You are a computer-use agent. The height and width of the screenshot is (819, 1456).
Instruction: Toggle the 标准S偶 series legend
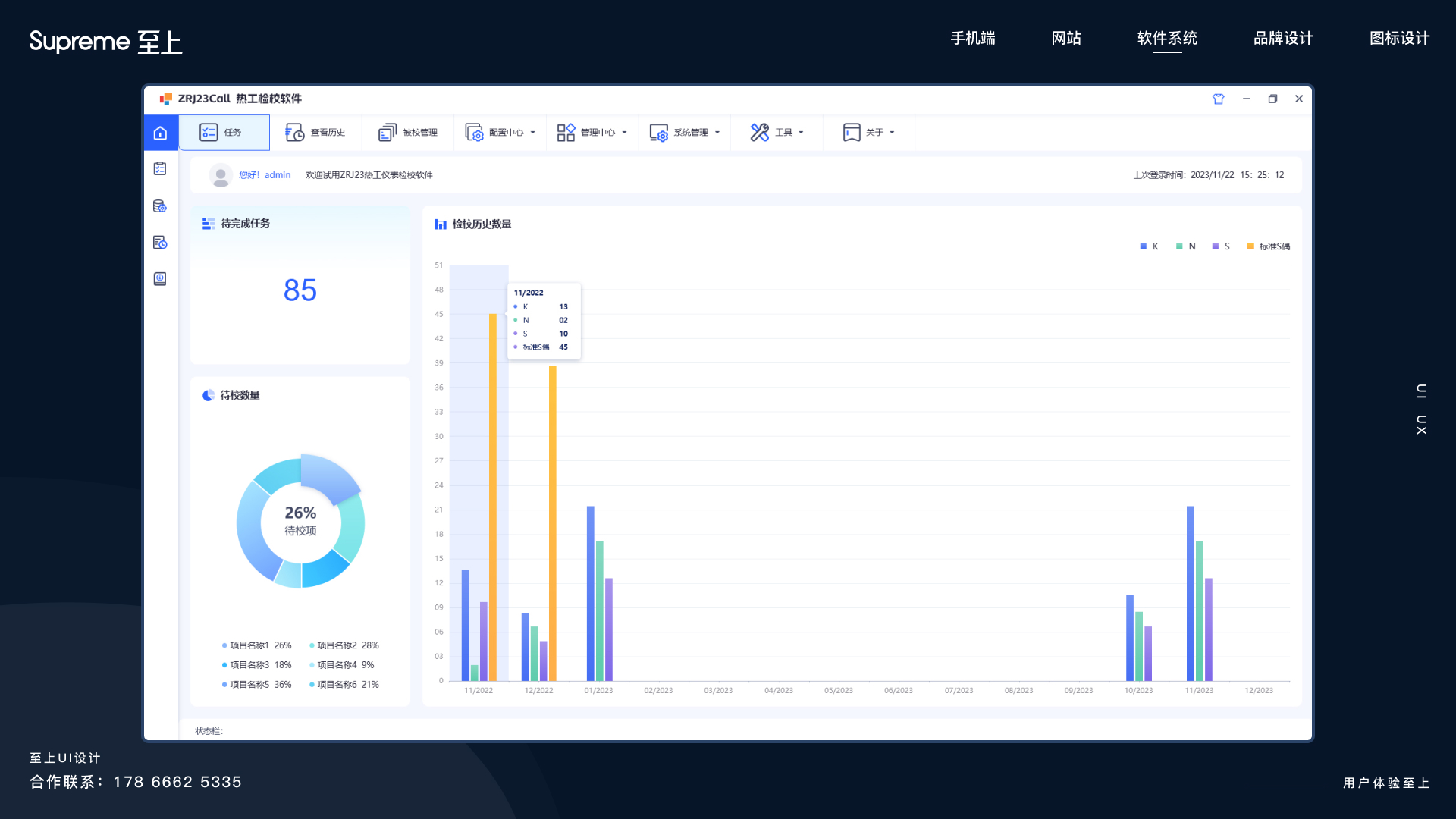click(x=1268, y=246)
